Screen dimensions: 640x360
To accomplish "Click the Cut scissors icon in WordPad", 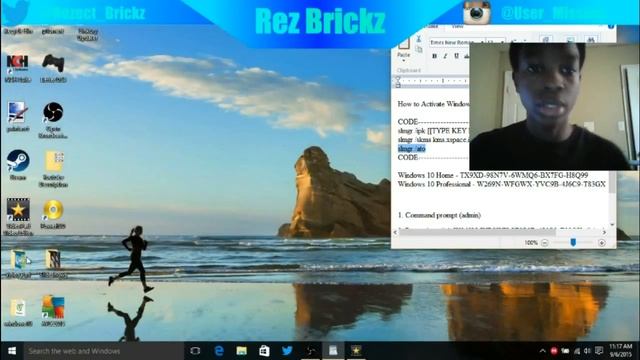I will 419,39.
